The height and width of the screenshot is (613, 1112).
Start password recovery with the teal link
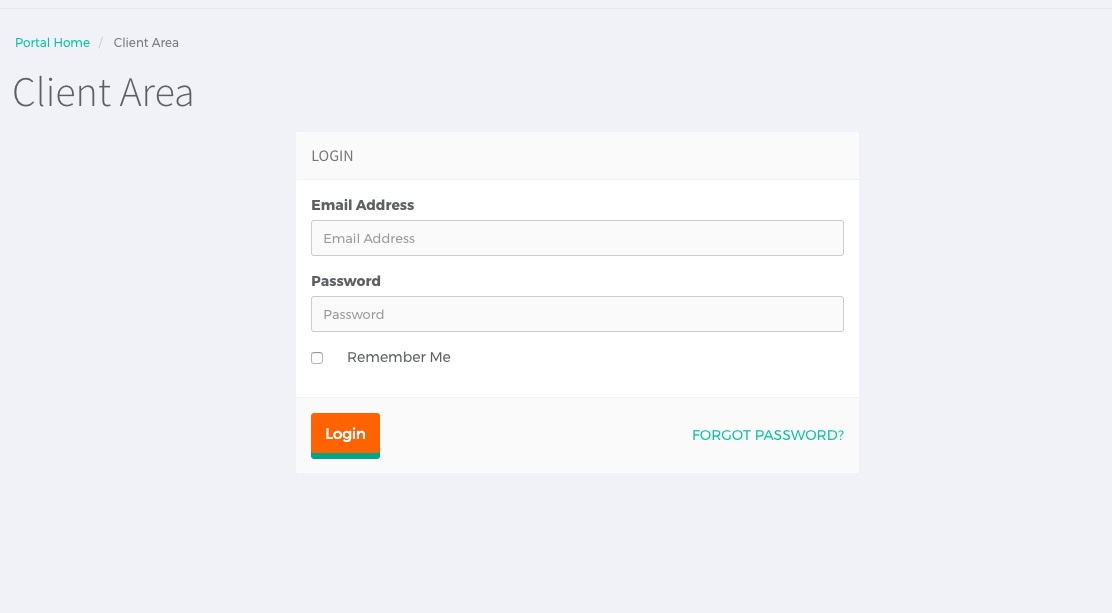[x=768, y=435]
